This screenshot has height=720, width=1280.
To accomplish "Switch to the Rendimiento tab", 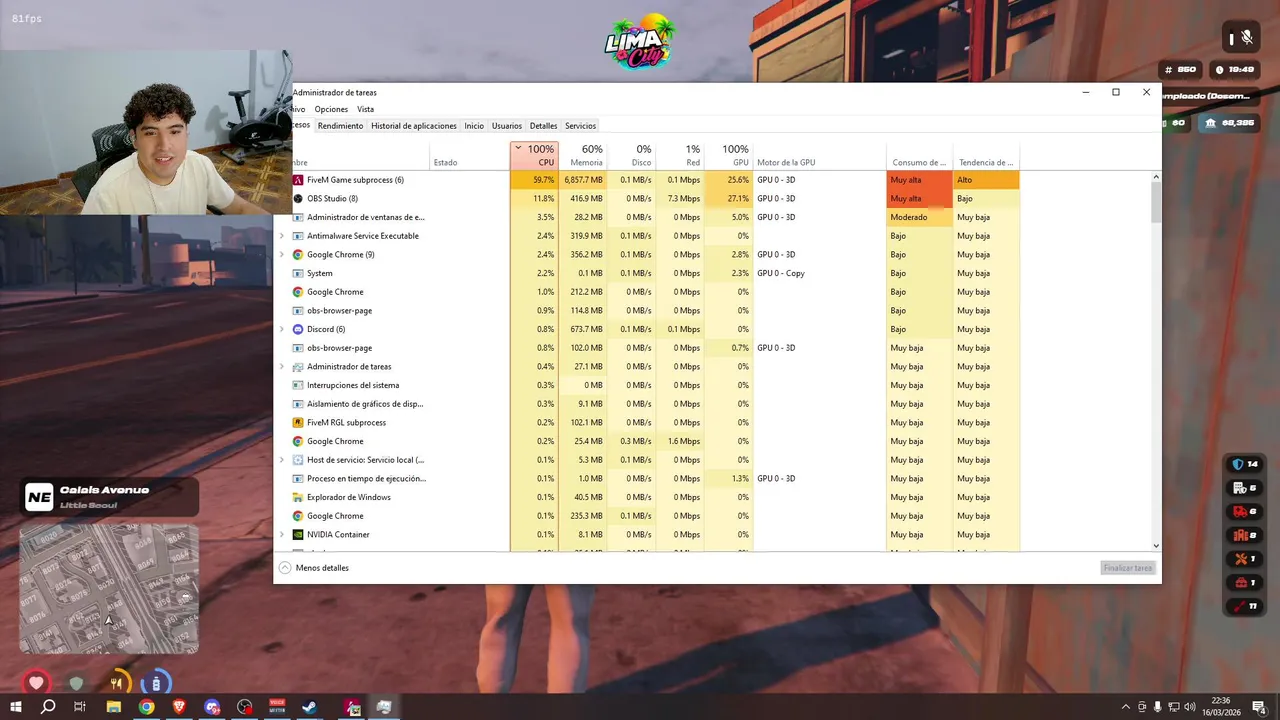I will click(340, 126).
